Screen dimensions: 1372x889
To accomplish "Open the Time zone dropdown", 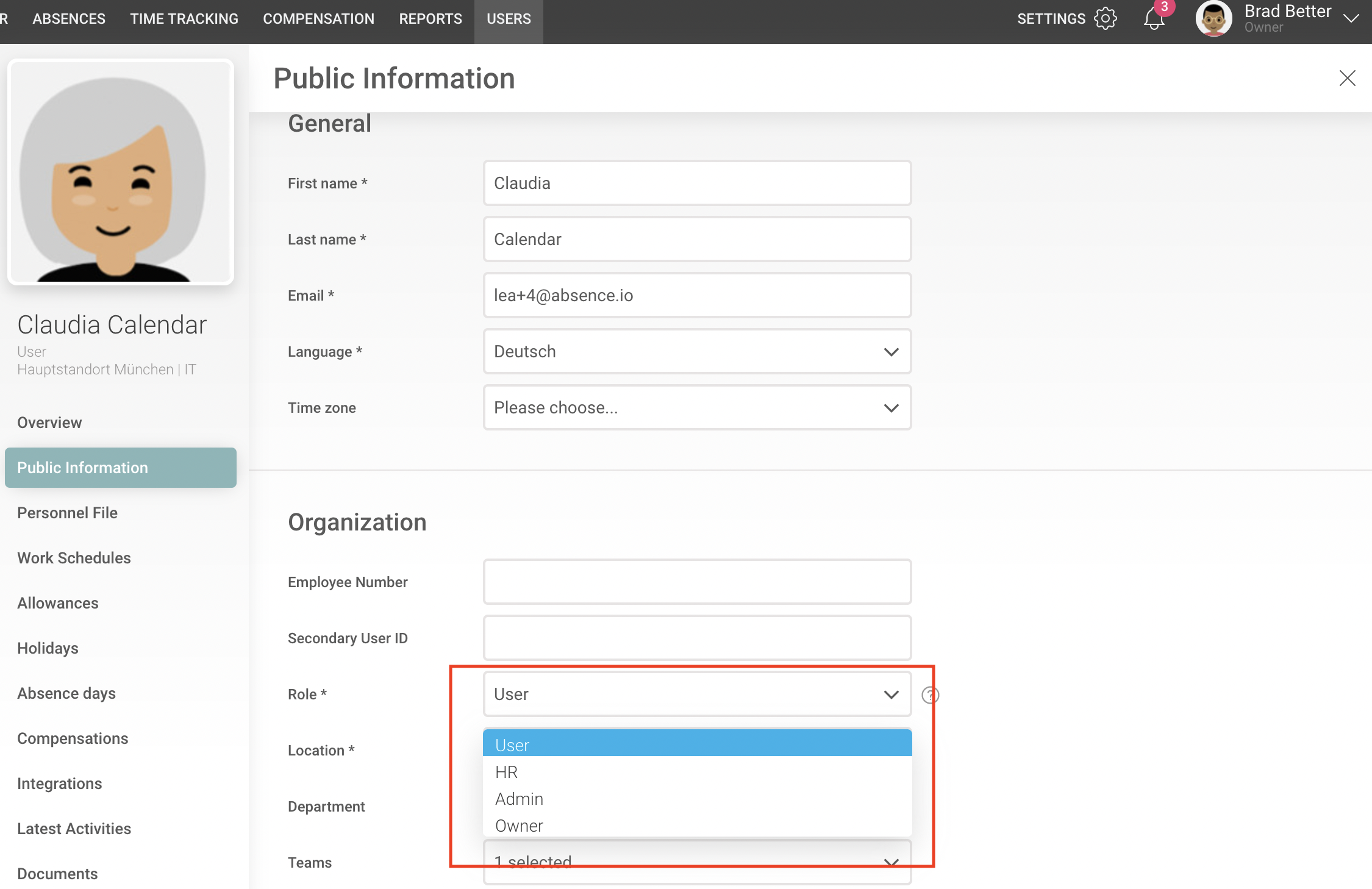I will pyautogui.click(x=697, y=408).
